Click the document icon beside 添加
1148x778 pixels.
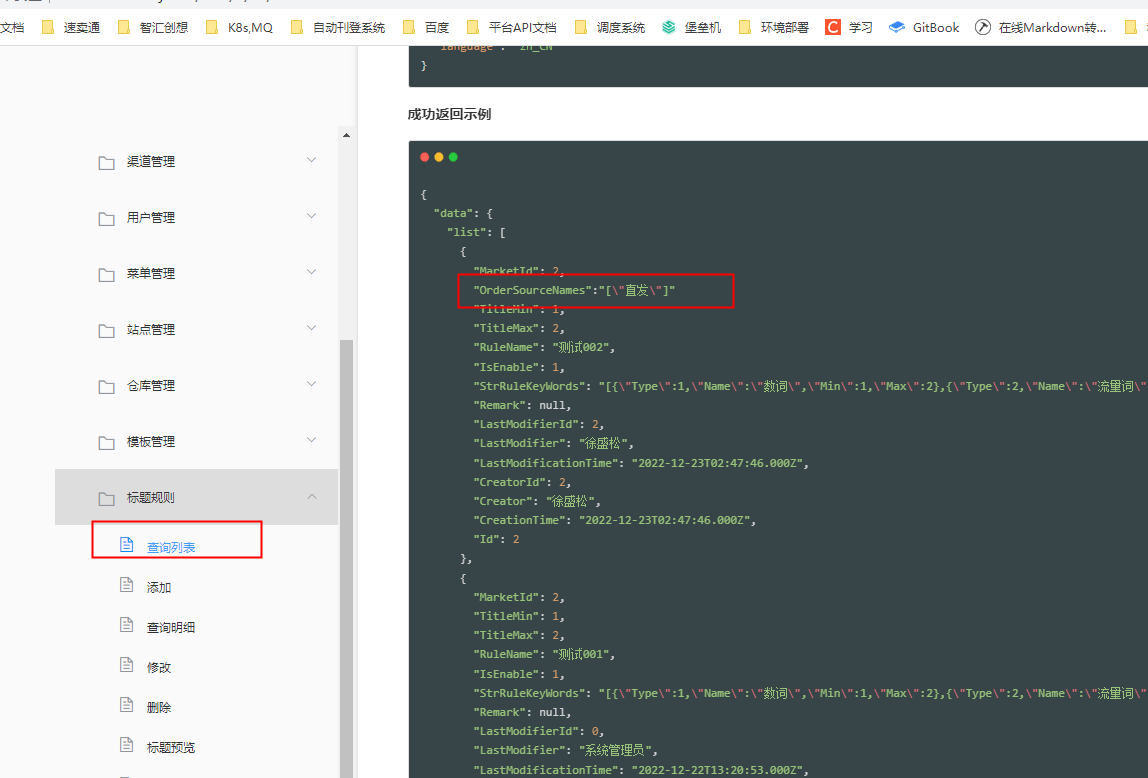pos(127,586)
